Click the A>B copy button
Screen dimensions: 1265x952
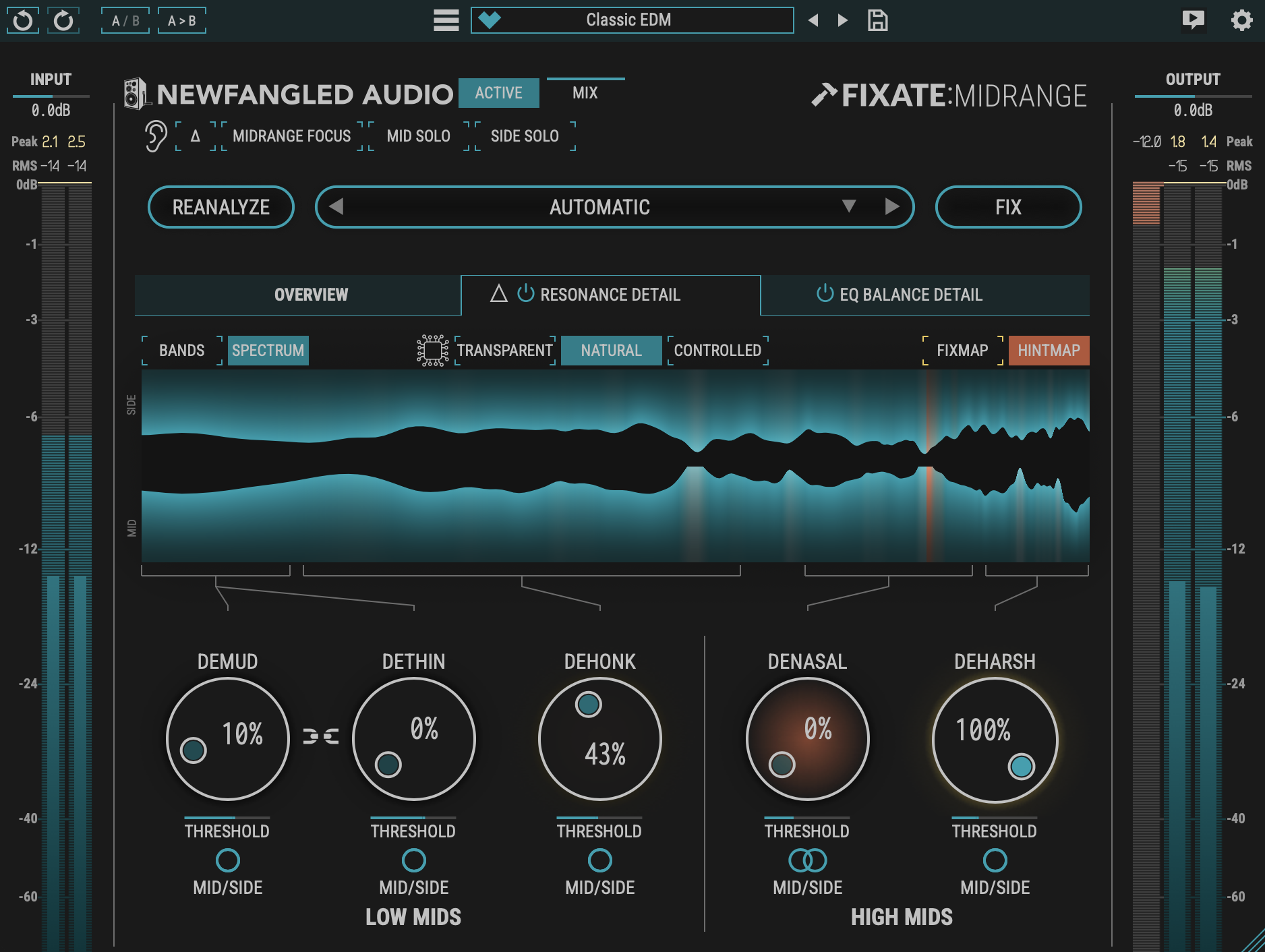click(182, 20)
